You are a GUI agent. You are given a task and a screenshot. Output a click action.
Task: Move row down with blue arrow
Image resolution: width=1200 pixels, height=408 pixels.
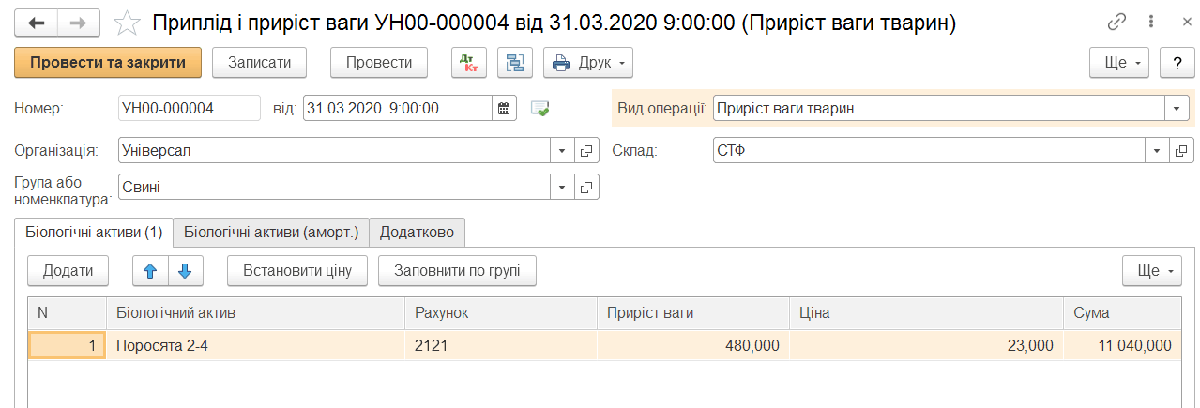point(185,270)
